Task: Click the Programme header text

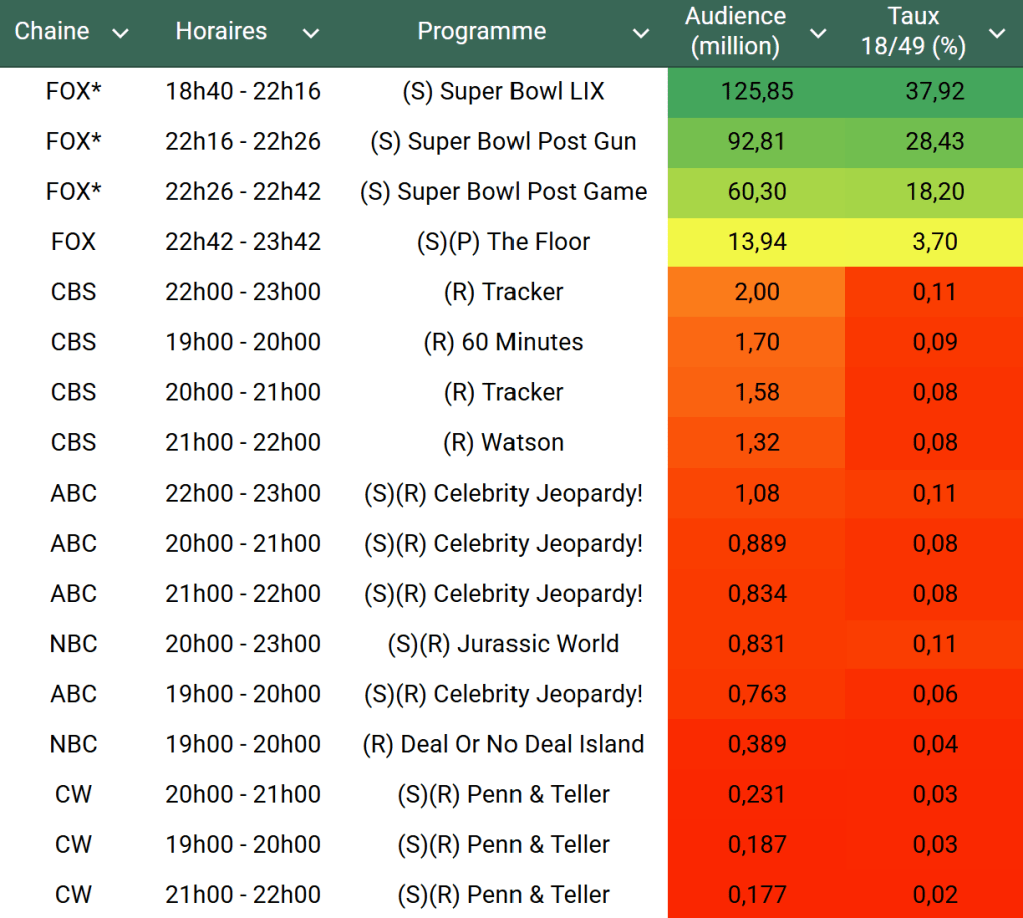Action: click(481, 32)
